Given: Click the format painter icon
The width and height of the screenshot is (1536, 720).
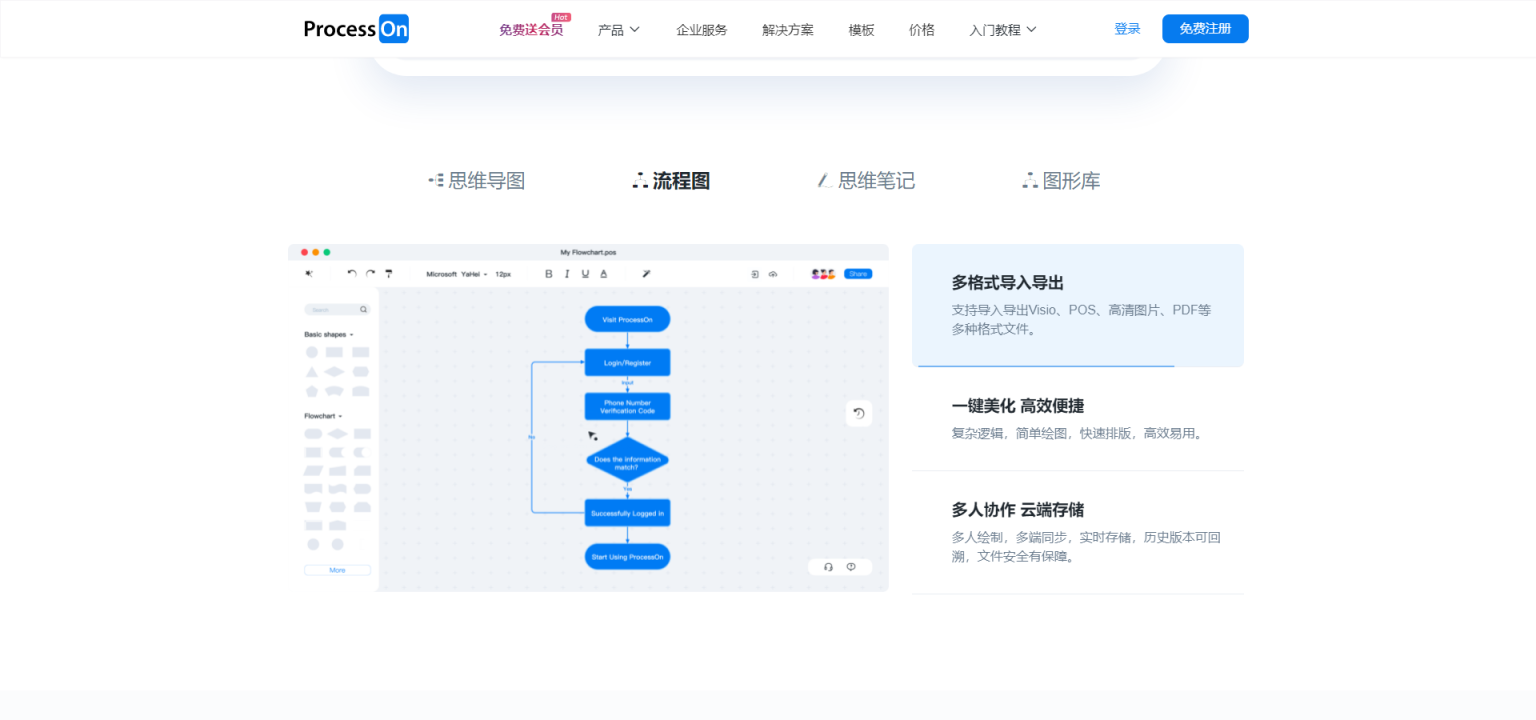Looking at the screenshot, I should [389, 273].
